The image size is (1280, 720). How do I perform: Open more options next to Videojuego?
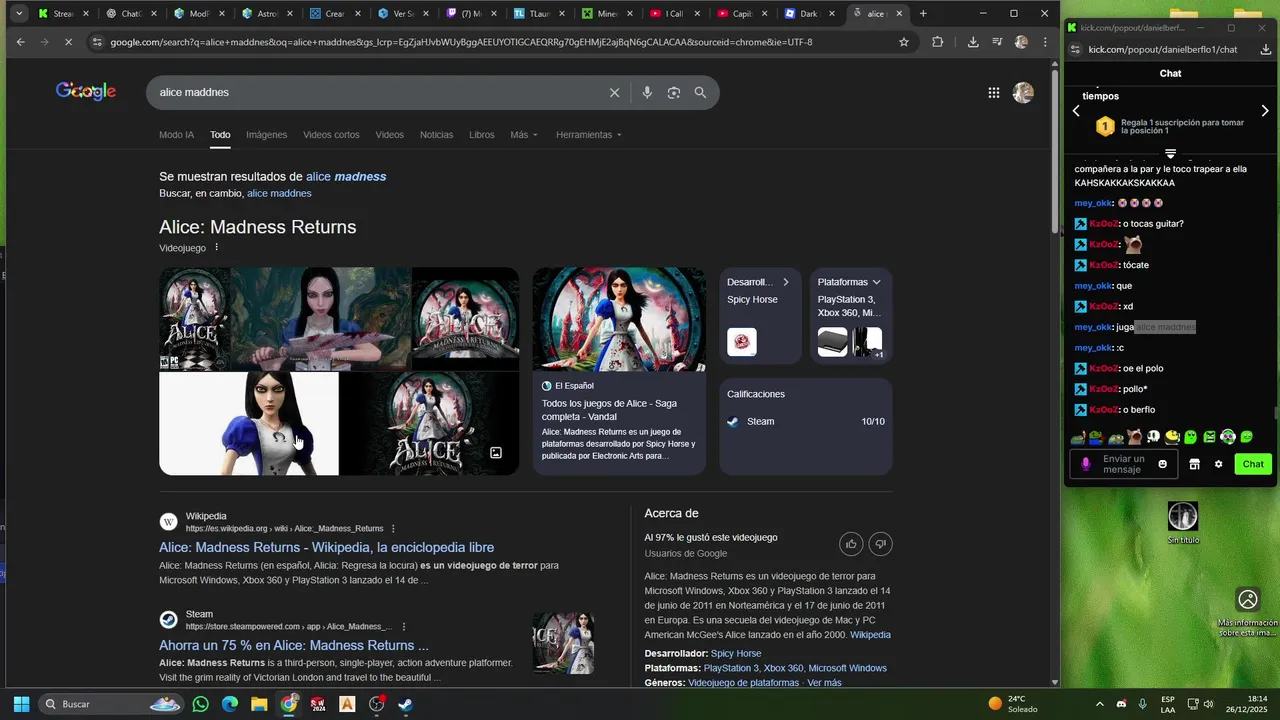[x=216, y=247]
